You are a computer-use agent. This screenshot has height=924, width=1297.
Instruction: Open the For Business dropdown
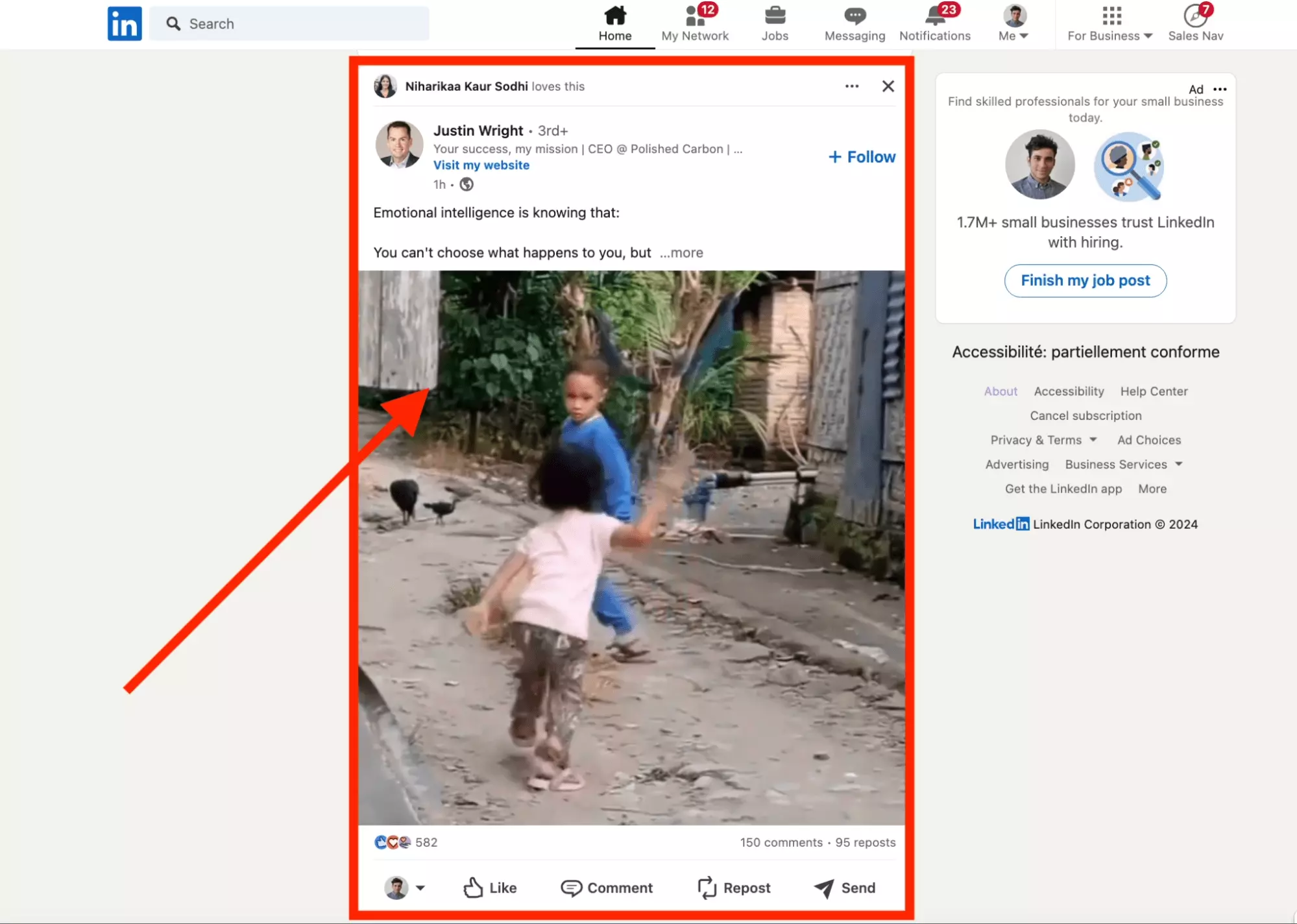[x=1109, y=24]
